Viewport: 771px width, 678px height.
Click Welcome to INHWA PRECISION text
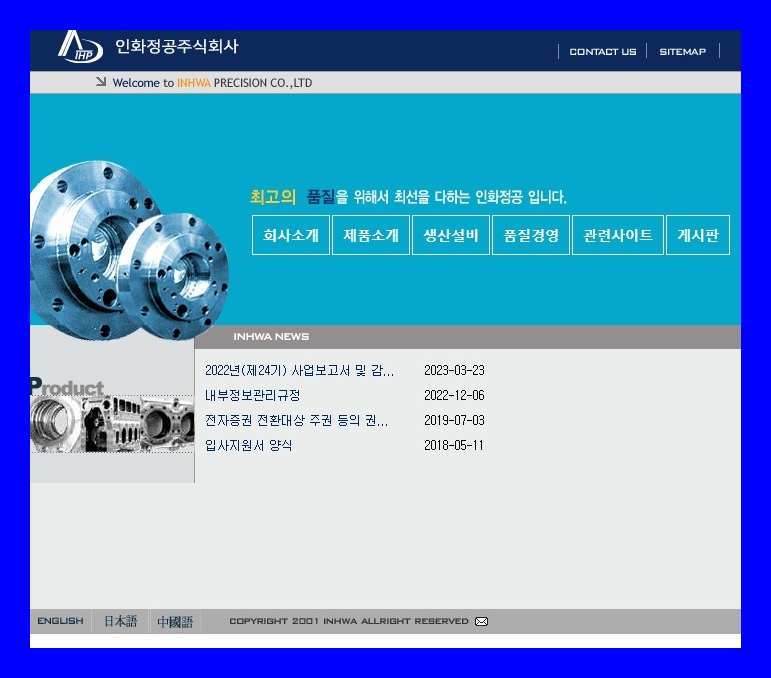tap(212, 83)
